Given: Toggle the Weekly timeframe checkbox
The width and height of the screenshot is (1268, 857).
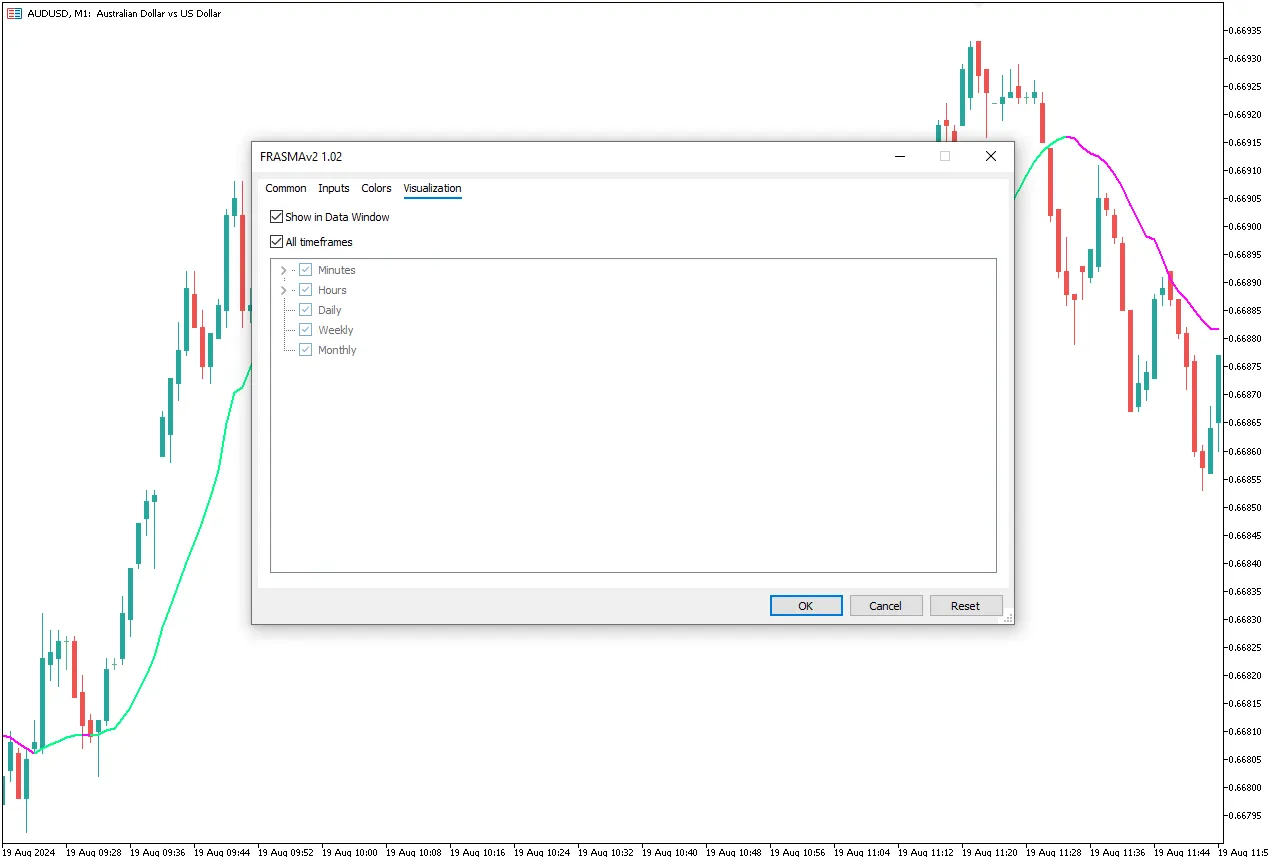Looking at the screenshot, I should 306,330.
